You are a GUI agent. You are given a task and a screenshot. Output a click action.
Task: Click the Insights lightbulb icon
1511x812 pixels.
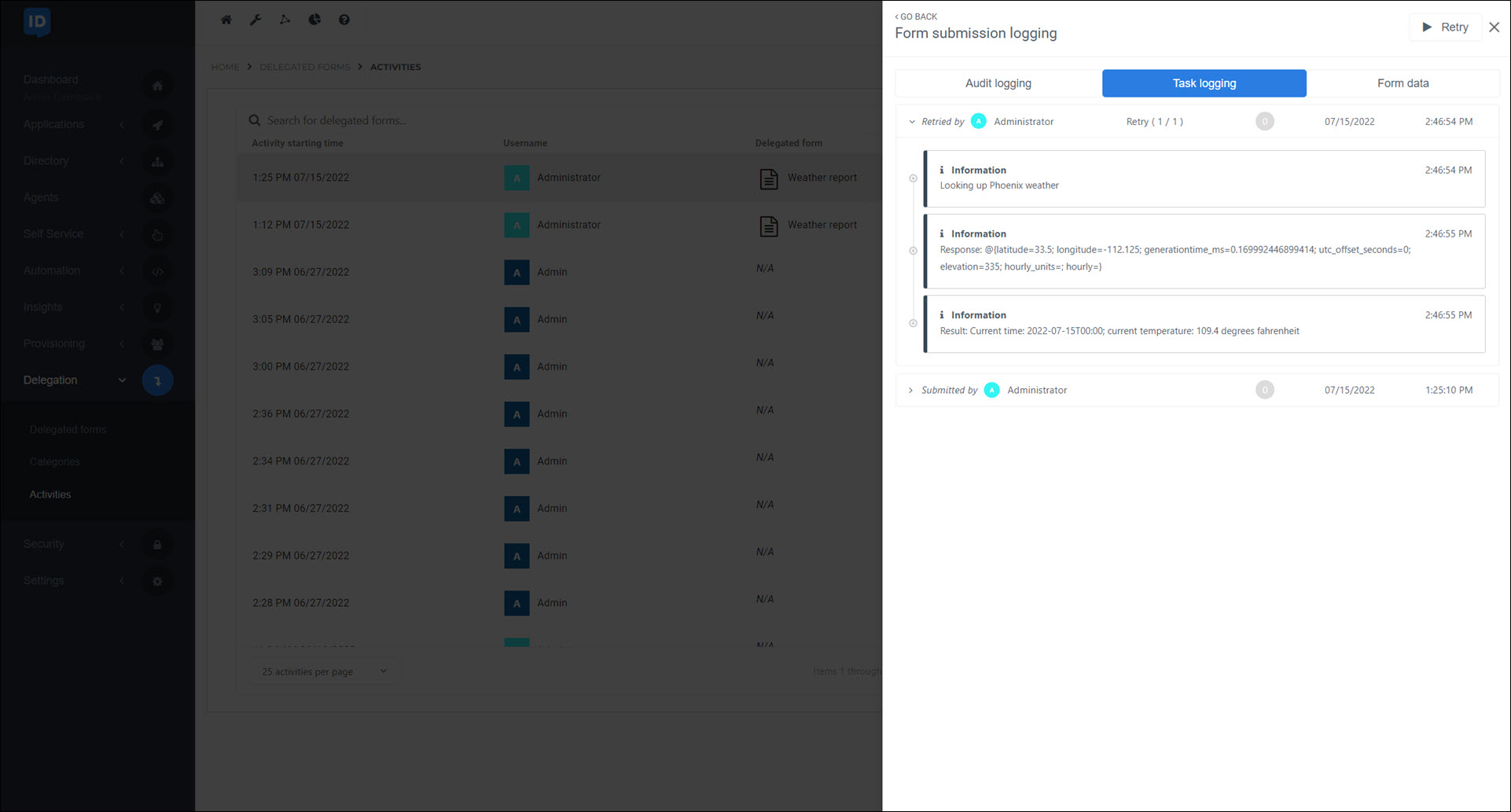[157, 308]
